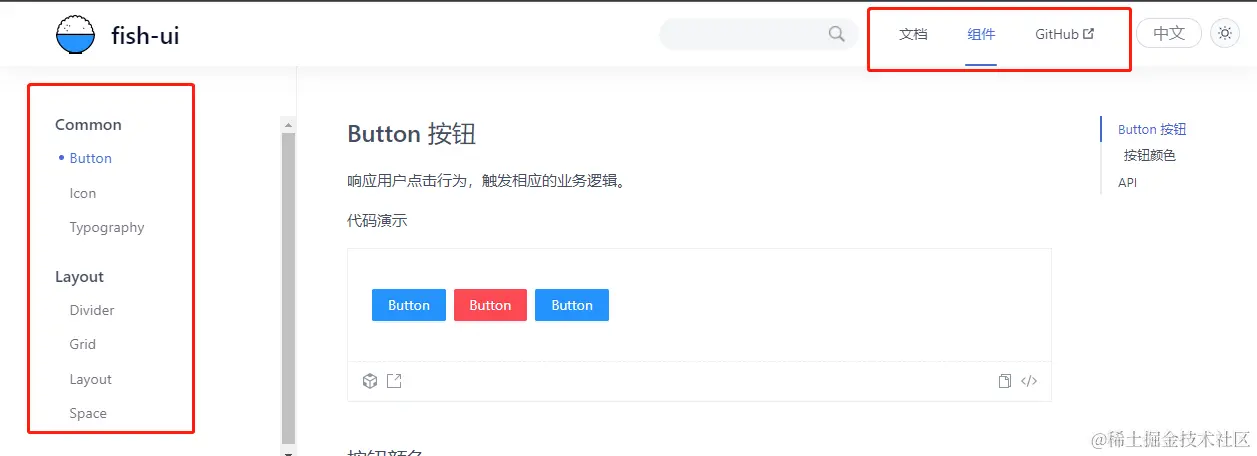Screen dimensions: 1257x456
Task: Open the 文档 nav tab
Action: pos(913,34)
